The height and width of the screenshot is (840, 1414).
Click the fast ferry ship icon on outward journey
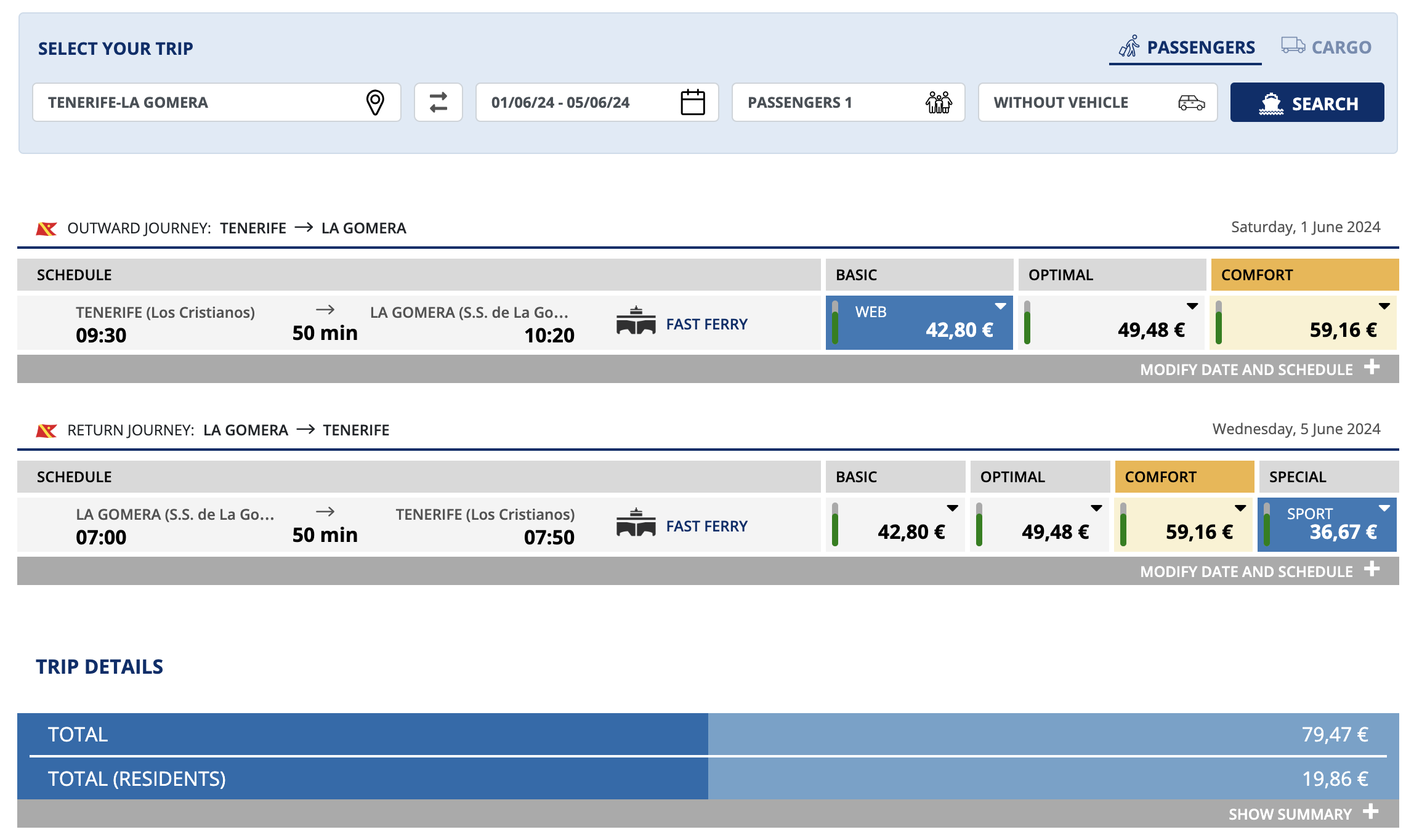(636, 321)
